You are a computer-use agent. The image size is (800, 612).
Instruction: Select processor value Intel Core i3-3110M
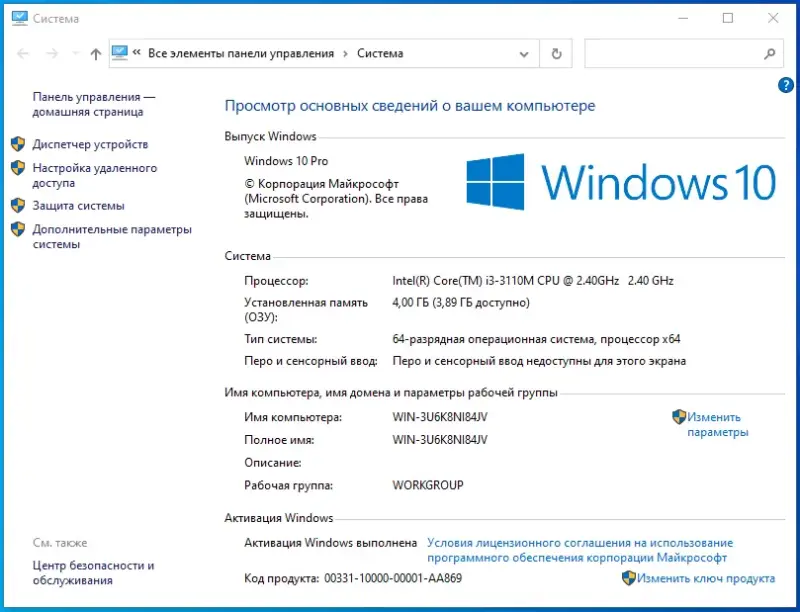tap(533, 280)
